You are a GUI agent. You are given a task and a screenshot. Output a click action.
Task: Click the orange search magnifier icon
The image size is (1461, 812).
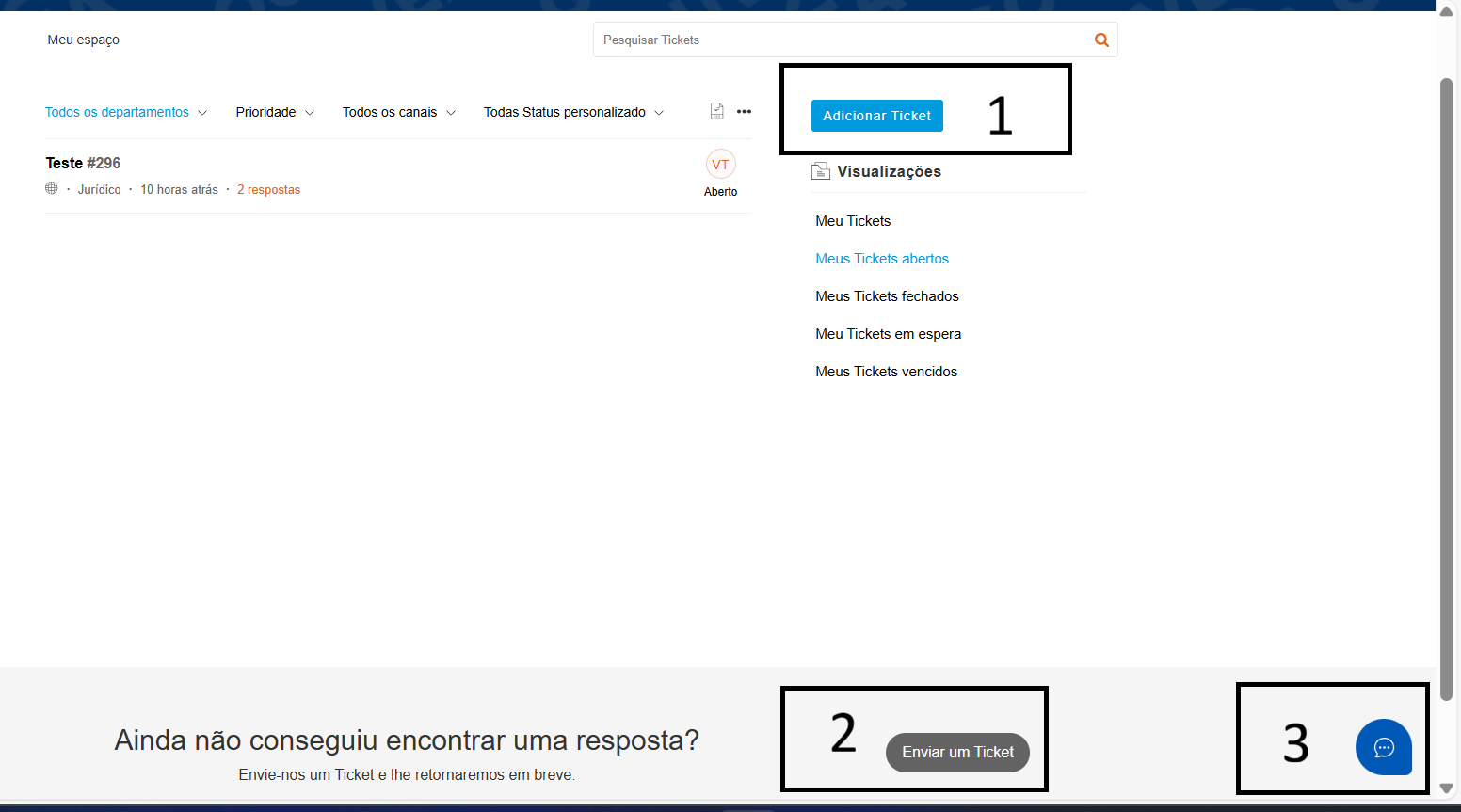point(1101,40)
